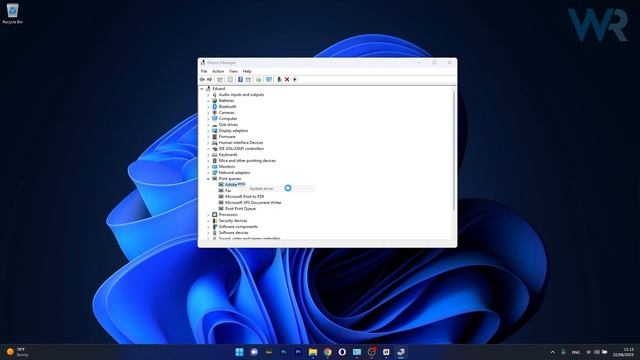
Task: Click the microphone icon in system tray
Action: point(563,352)
